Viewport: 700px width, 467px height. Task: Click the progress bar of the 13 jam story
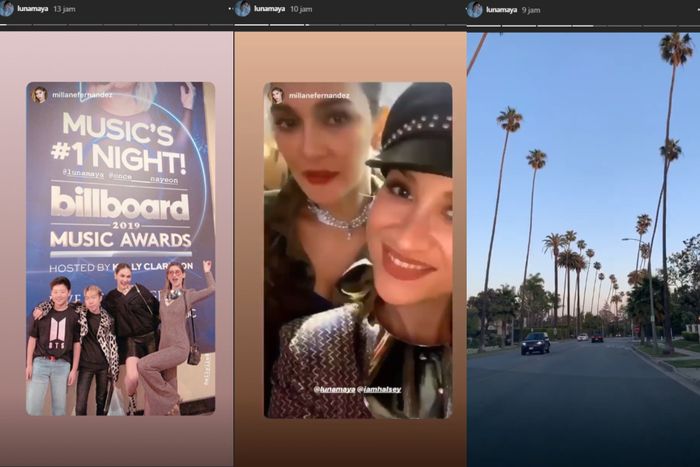click(x=116, y=26)
